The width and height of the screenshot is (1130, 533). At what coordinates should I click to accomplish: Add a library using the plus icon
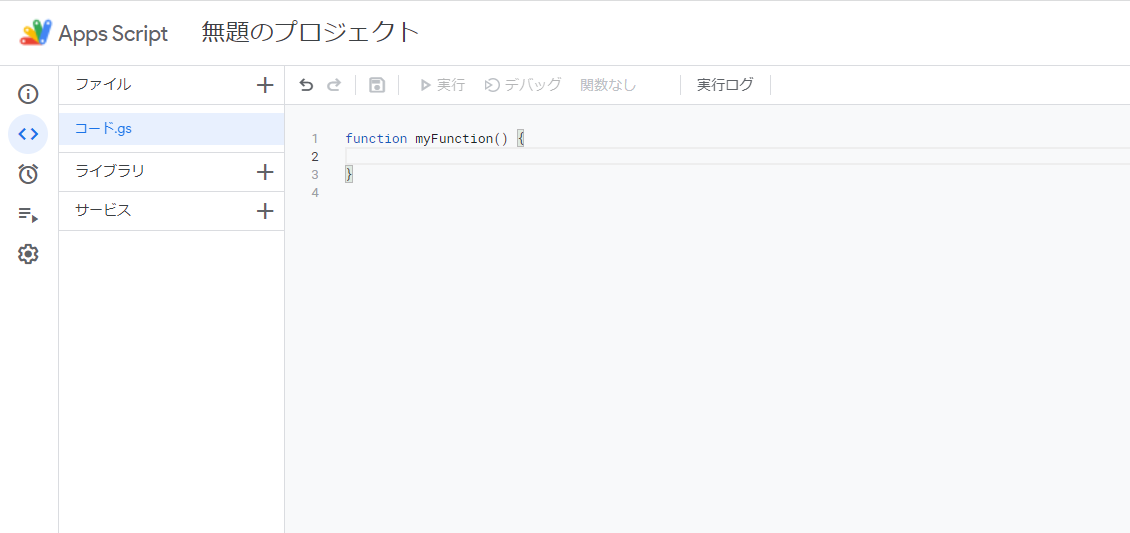(x=265, y=172)
